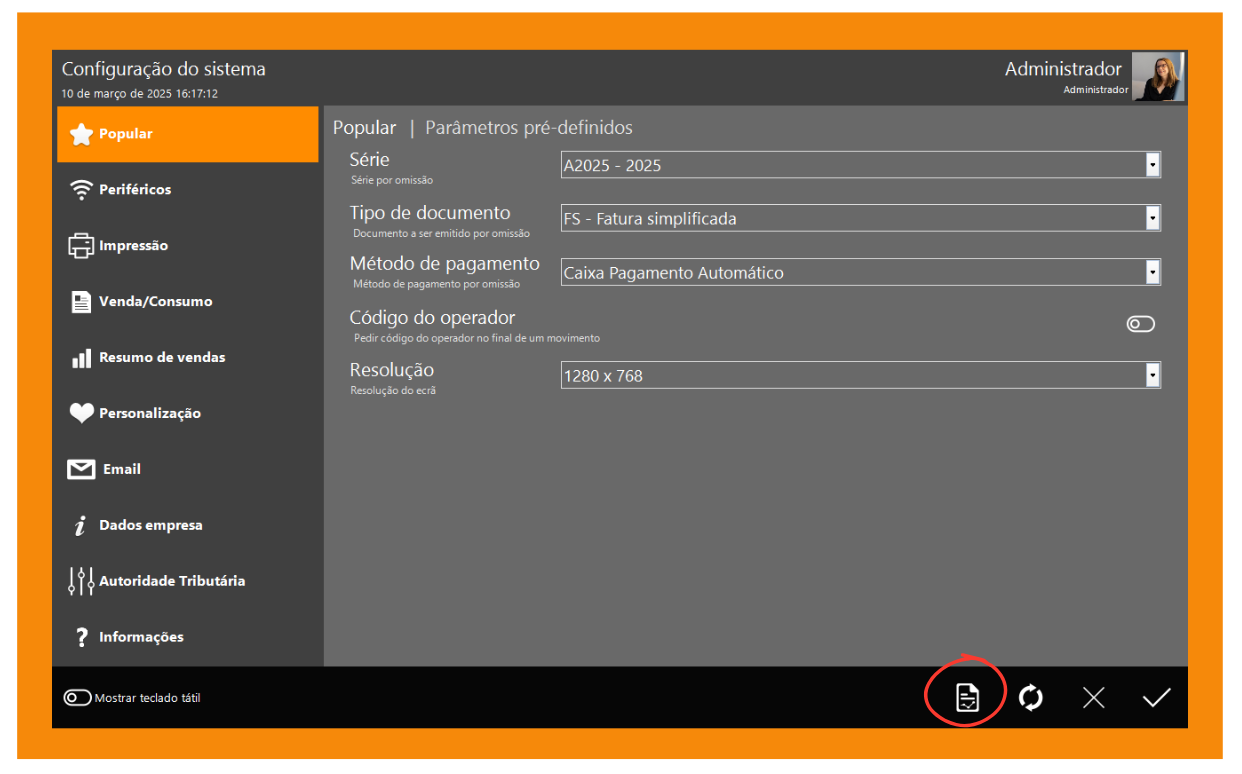The image size is (1242, 774).
Task: Open Tipo de documento dropdown
Action: [x=1152, y=218]
